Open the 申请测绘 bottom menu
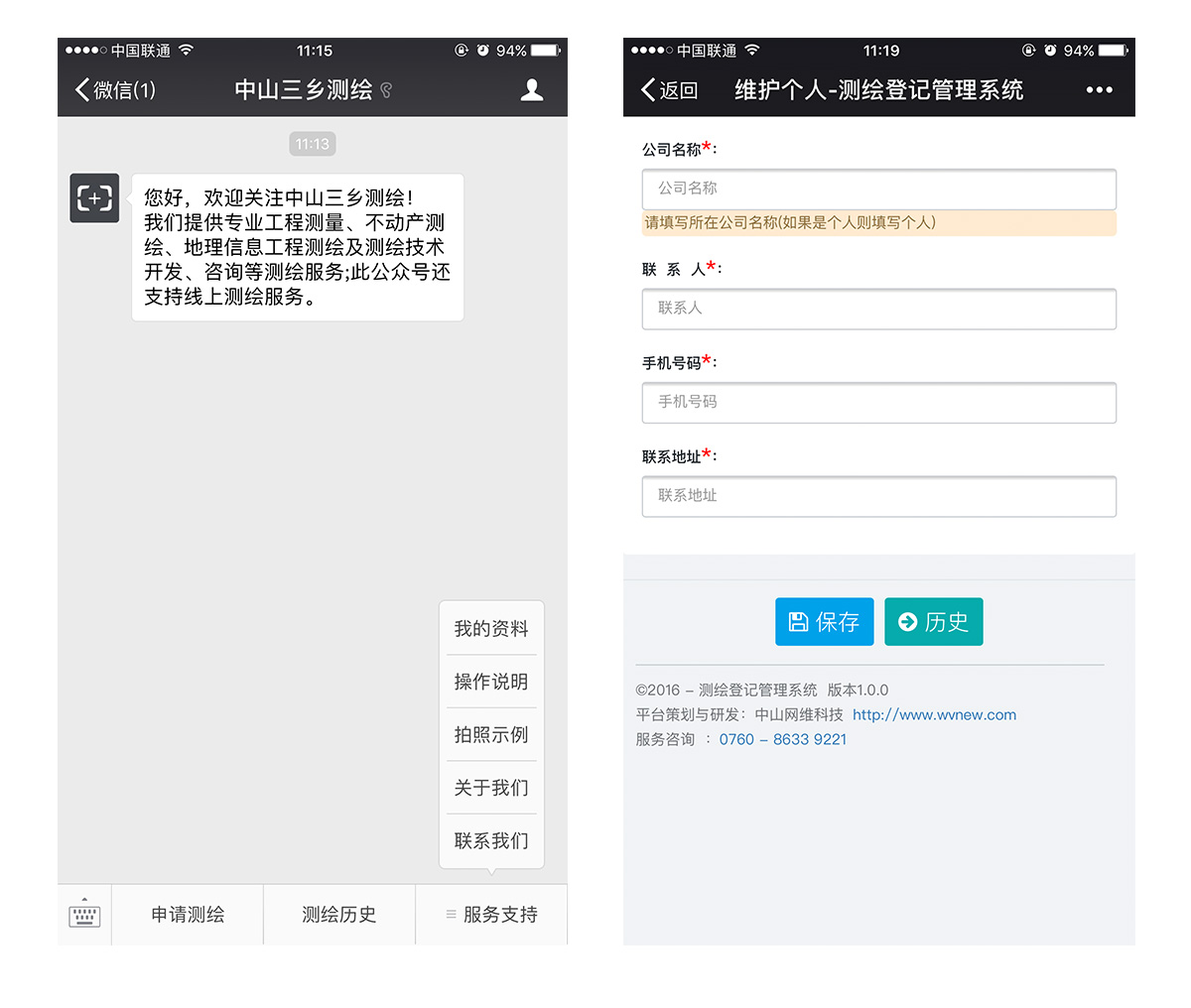The height and width of the screenshot is (1008, 1191). click(188, 915)
